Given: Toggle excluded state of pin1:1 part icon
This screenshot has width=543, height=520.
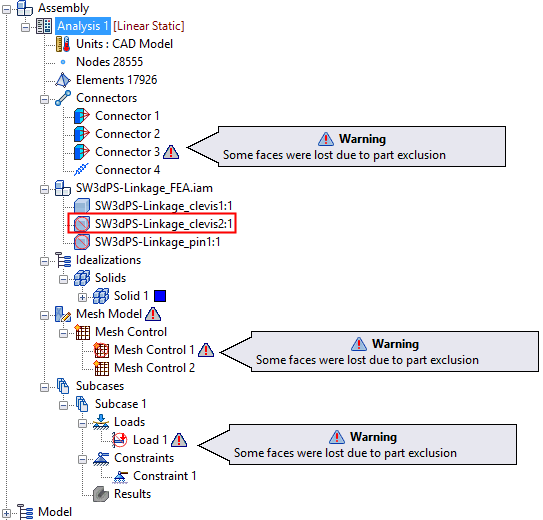Looking at the screenshot, I should point(82,242).
